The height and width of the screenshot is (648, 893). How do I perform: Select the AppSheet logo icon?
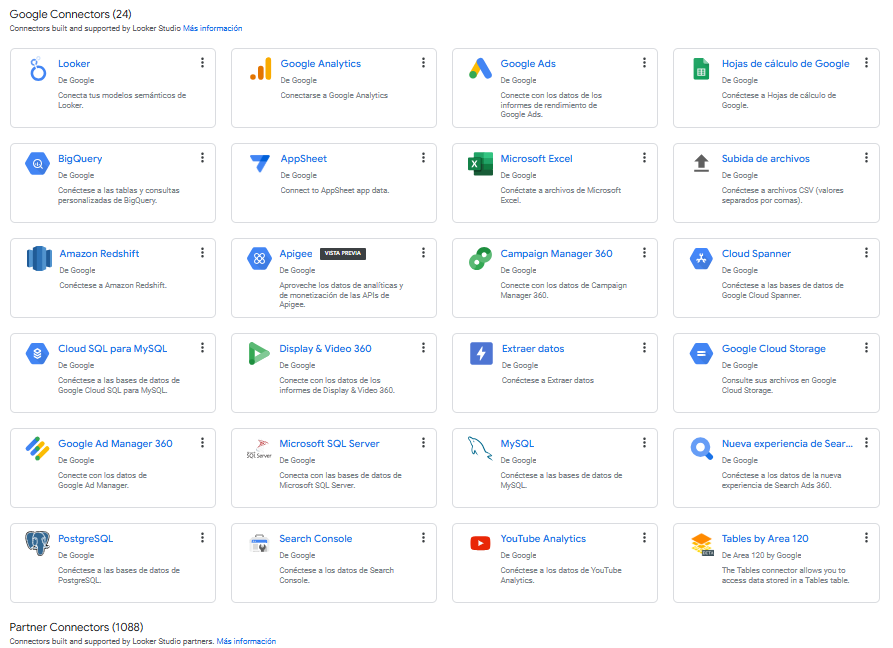click(260, 163)
